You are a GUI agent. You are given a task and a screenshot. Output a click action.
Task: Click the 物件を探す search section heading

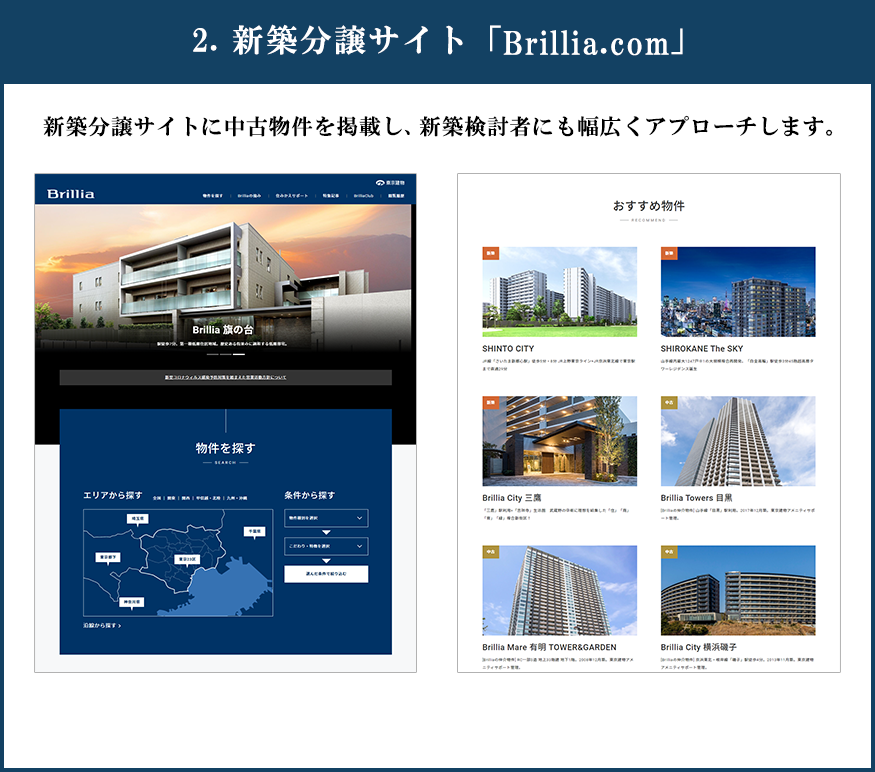coord(225,448)
